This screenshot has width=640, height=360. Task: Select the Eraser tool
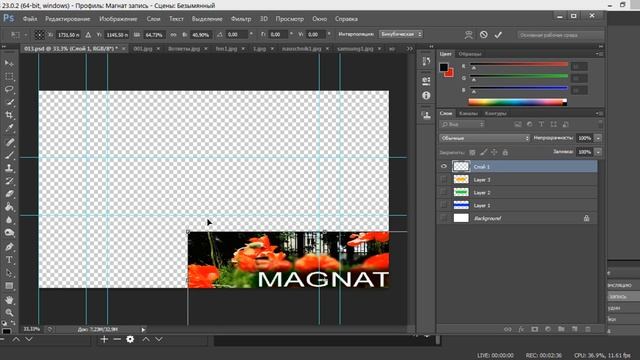coord(9,194)
